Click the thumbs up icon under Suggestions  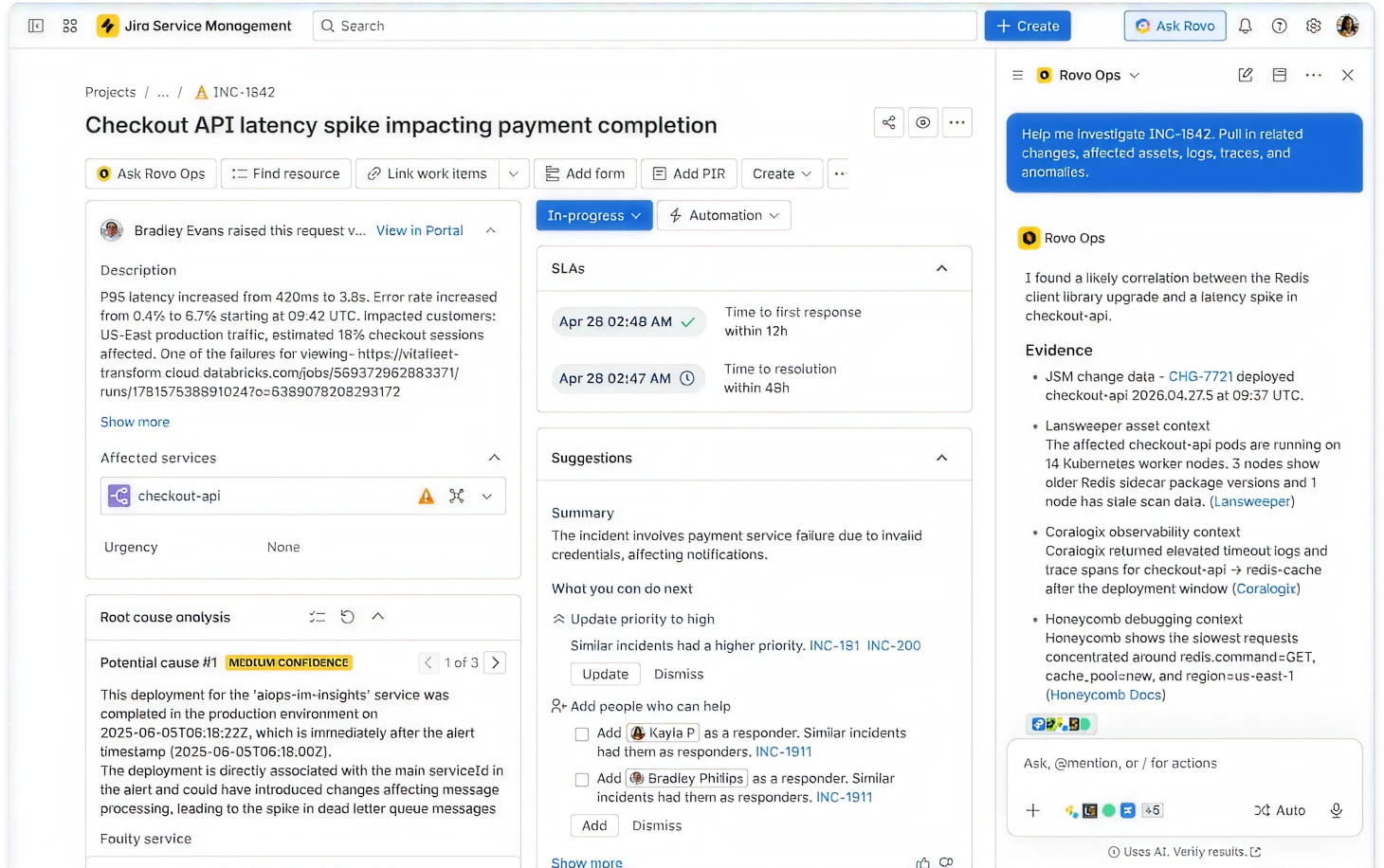923,862
